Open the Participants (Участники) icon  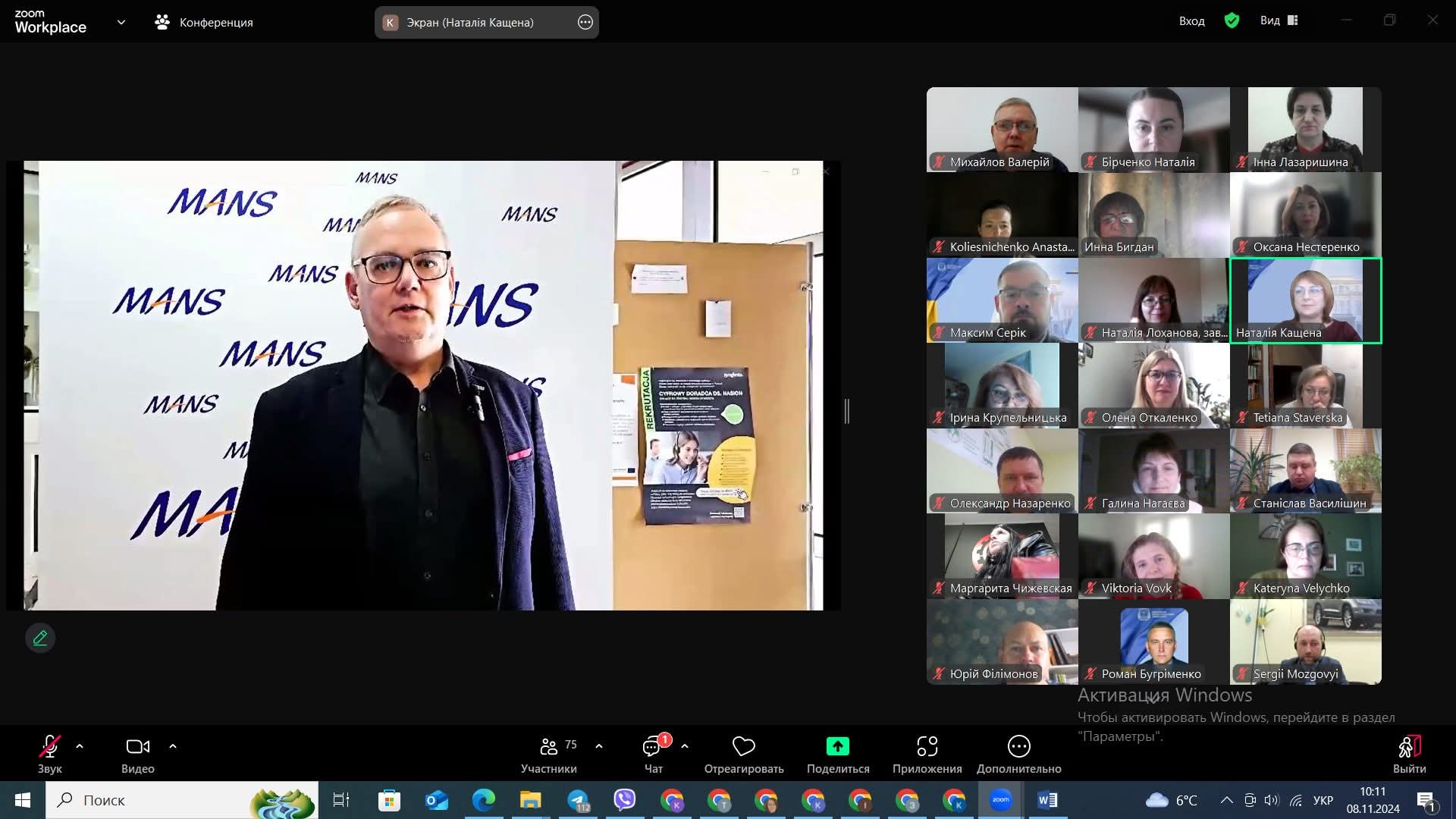[x=549, y=747]
